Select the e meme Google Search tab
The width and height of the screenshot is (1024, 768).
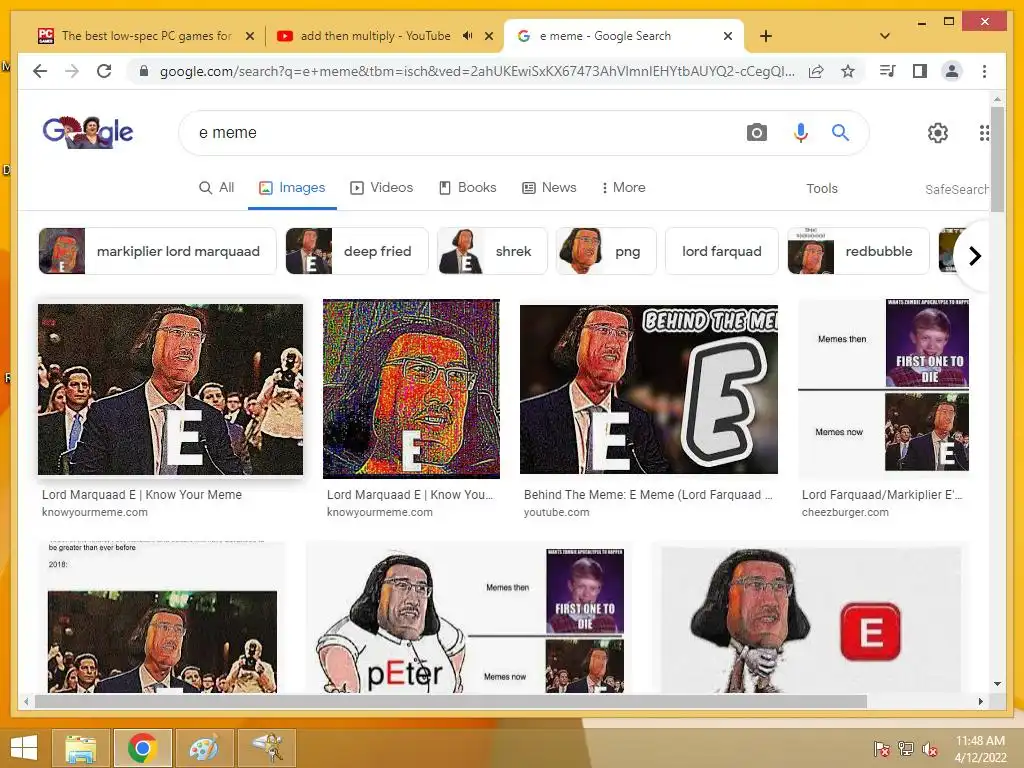tap(605, 36)
